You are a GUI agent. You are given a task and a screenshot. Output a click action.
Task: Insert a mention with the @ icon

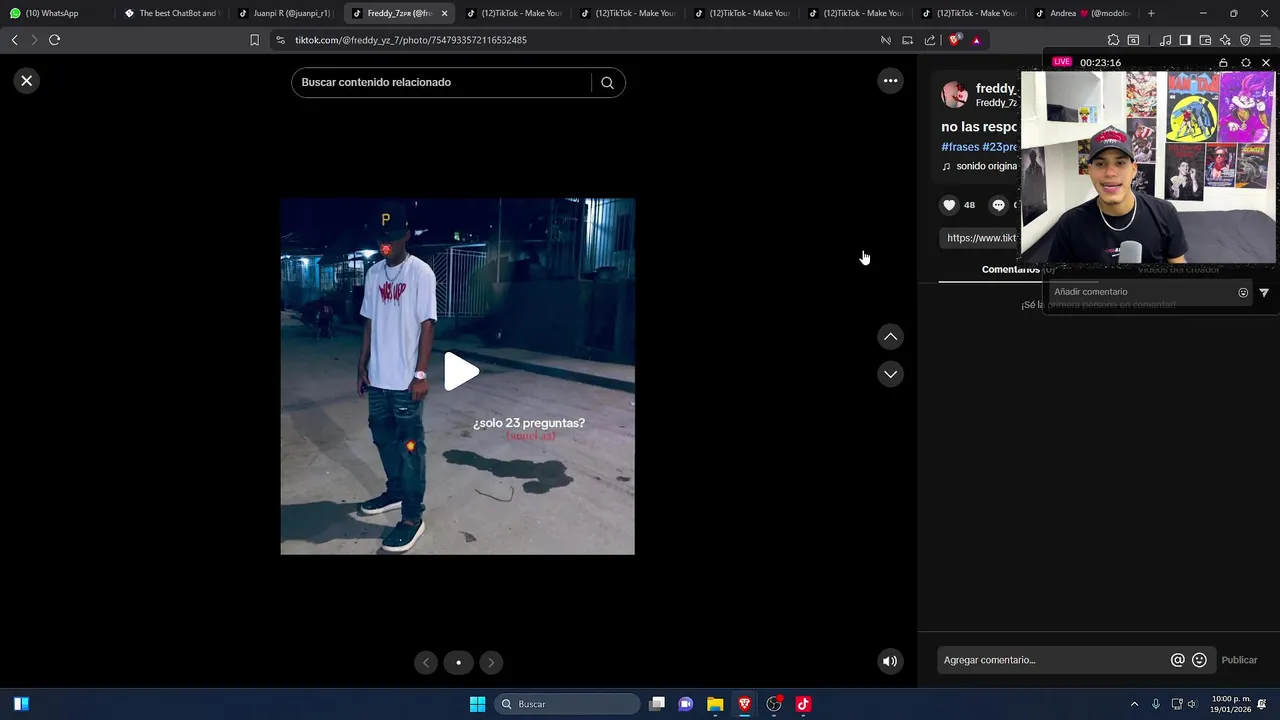[x=1177, y=660]
